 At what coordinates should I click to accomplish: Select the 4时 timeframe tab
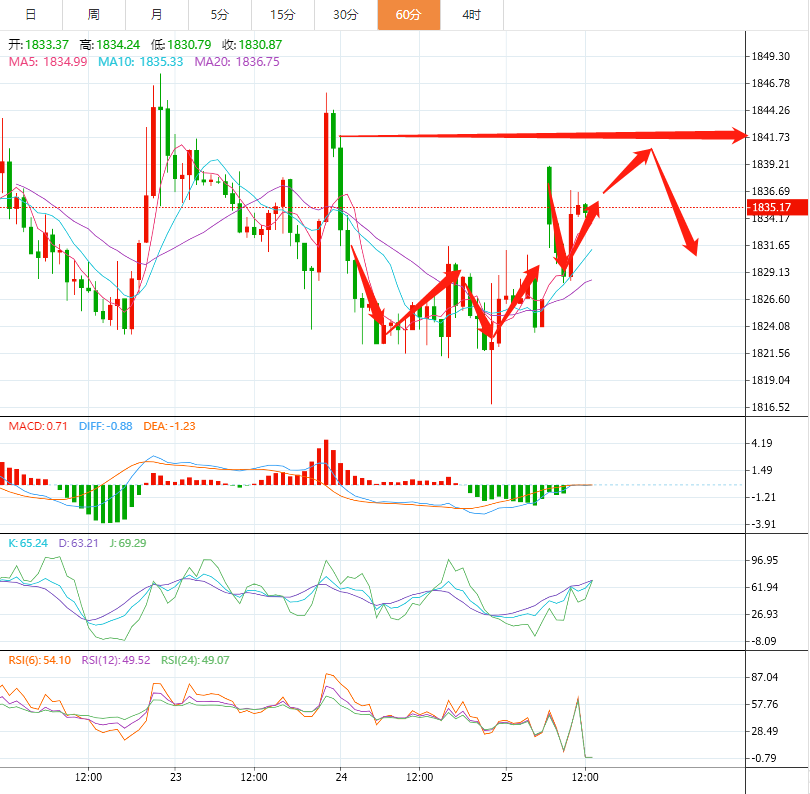tap(472, 14)
